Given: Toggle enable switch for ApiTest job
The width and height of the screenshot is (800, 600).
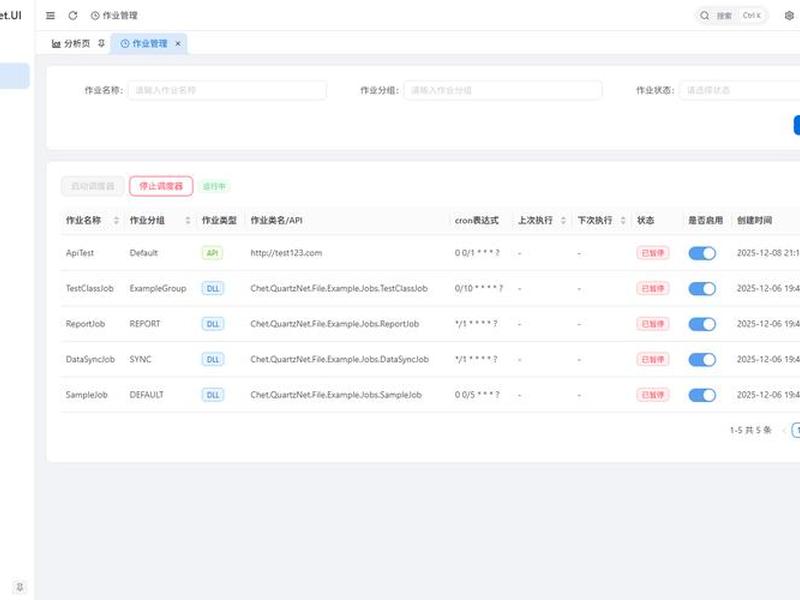Looking at the screenshot, I should point(702,253).
